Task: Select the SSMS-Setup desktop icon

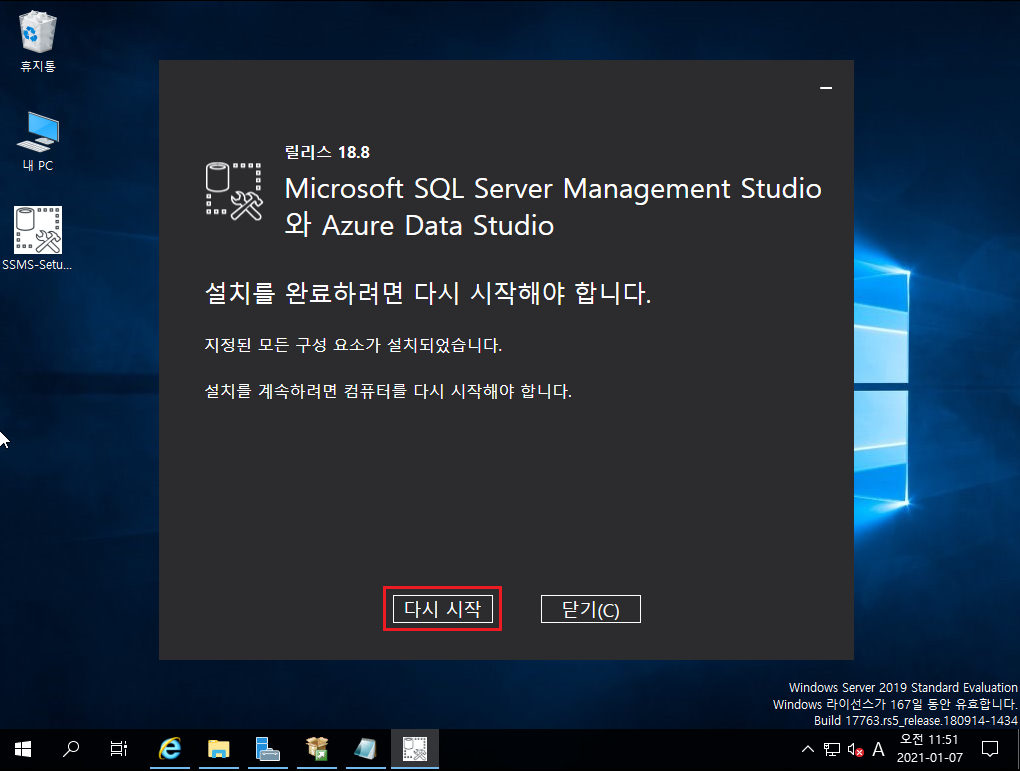Action: tap(37, 238)
